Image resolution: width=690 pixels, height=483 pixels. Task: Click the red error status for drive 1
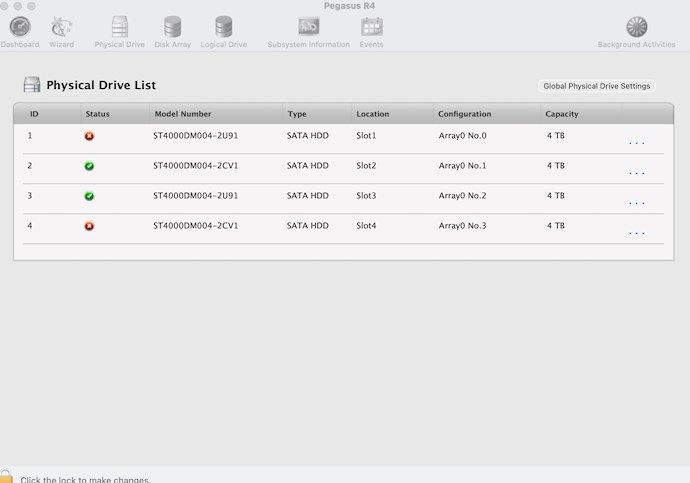pyautogui.click(x=89, y=136)
